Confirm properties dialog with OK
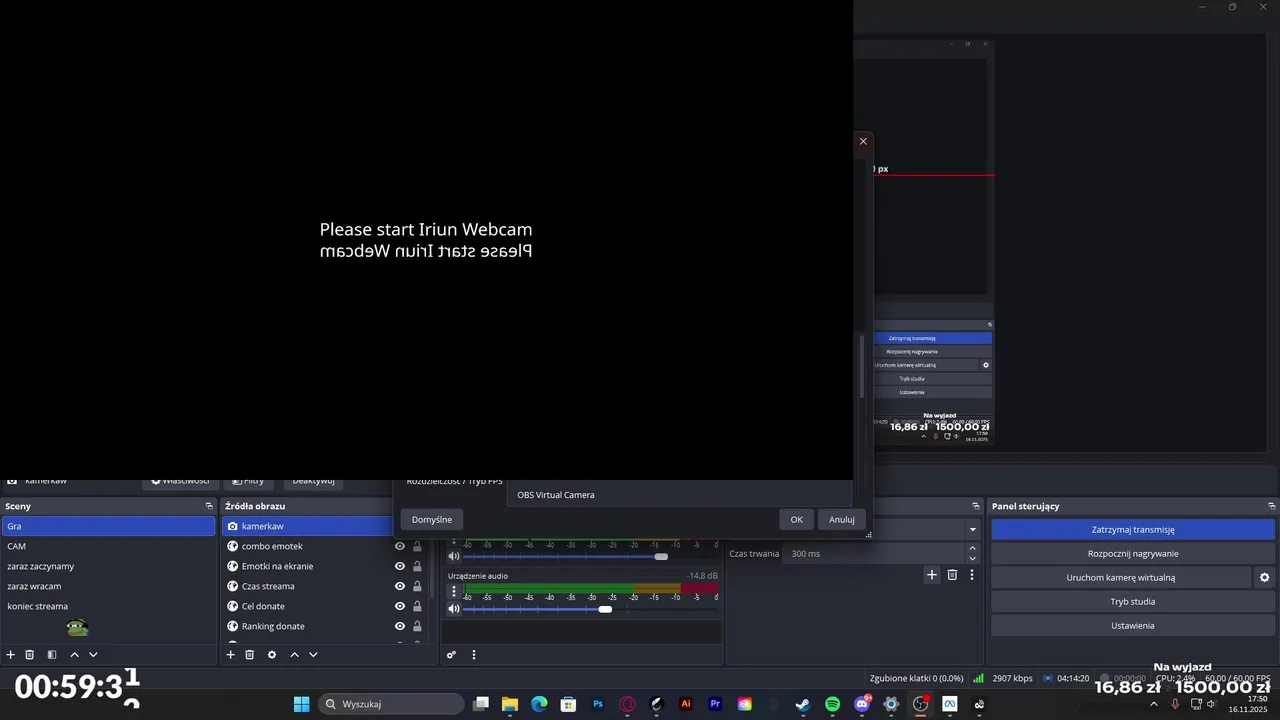Screen dimensions: 1280x720 [x=796, y=519]
